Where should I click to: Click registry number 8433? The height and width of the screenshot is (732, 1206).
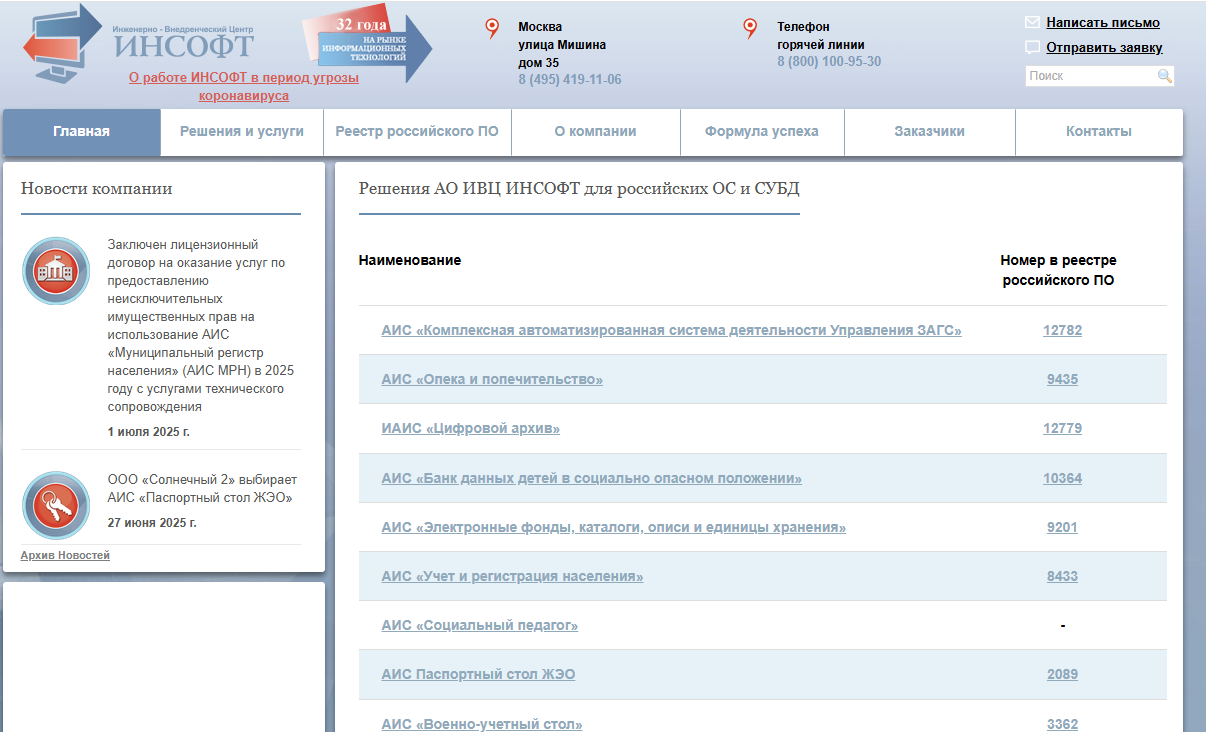tap(1062, 576)
